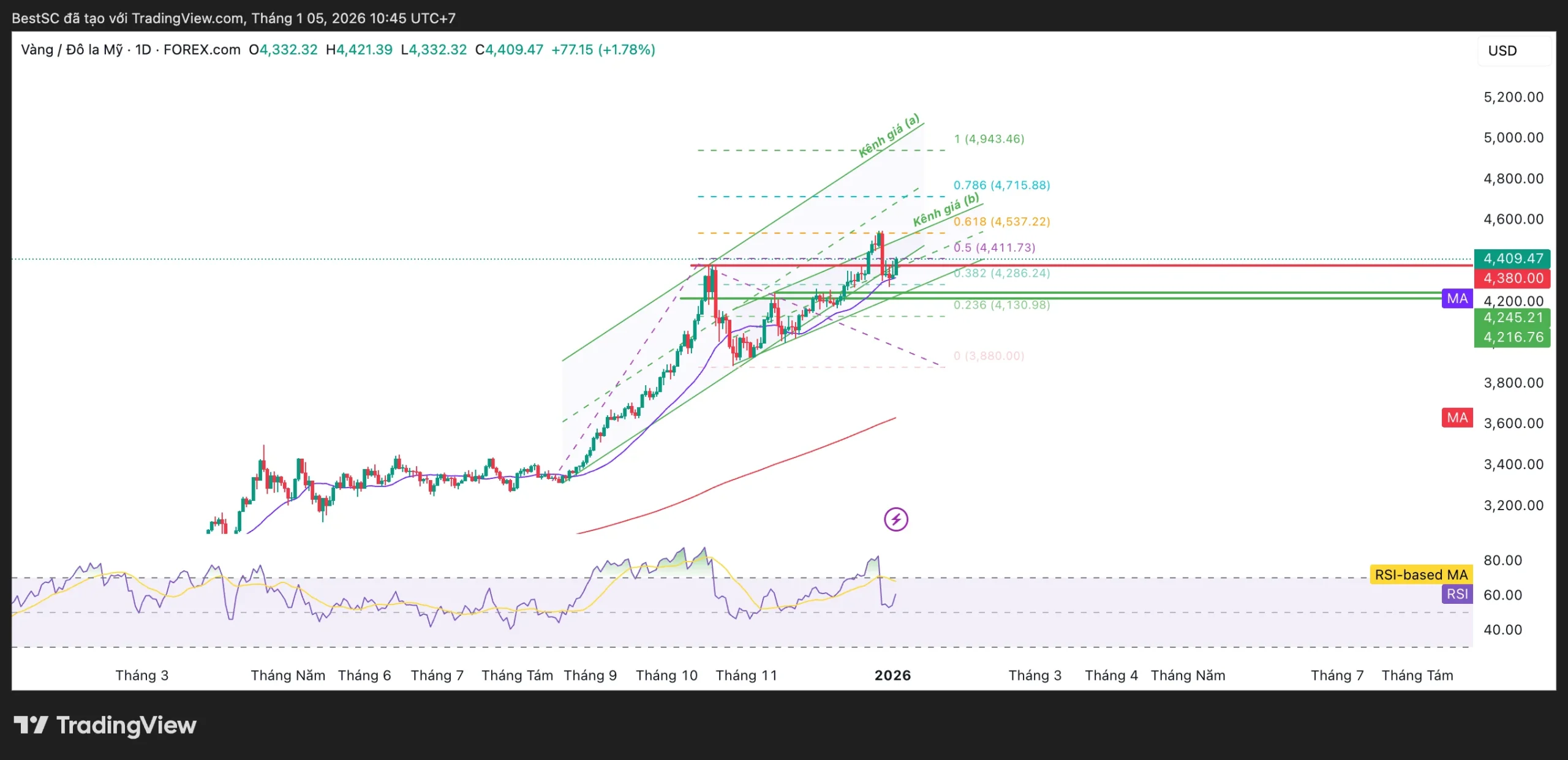
Task: Click the Vàng / Đô la Mỹ symbol title
Action: click(x=72, y=50)
